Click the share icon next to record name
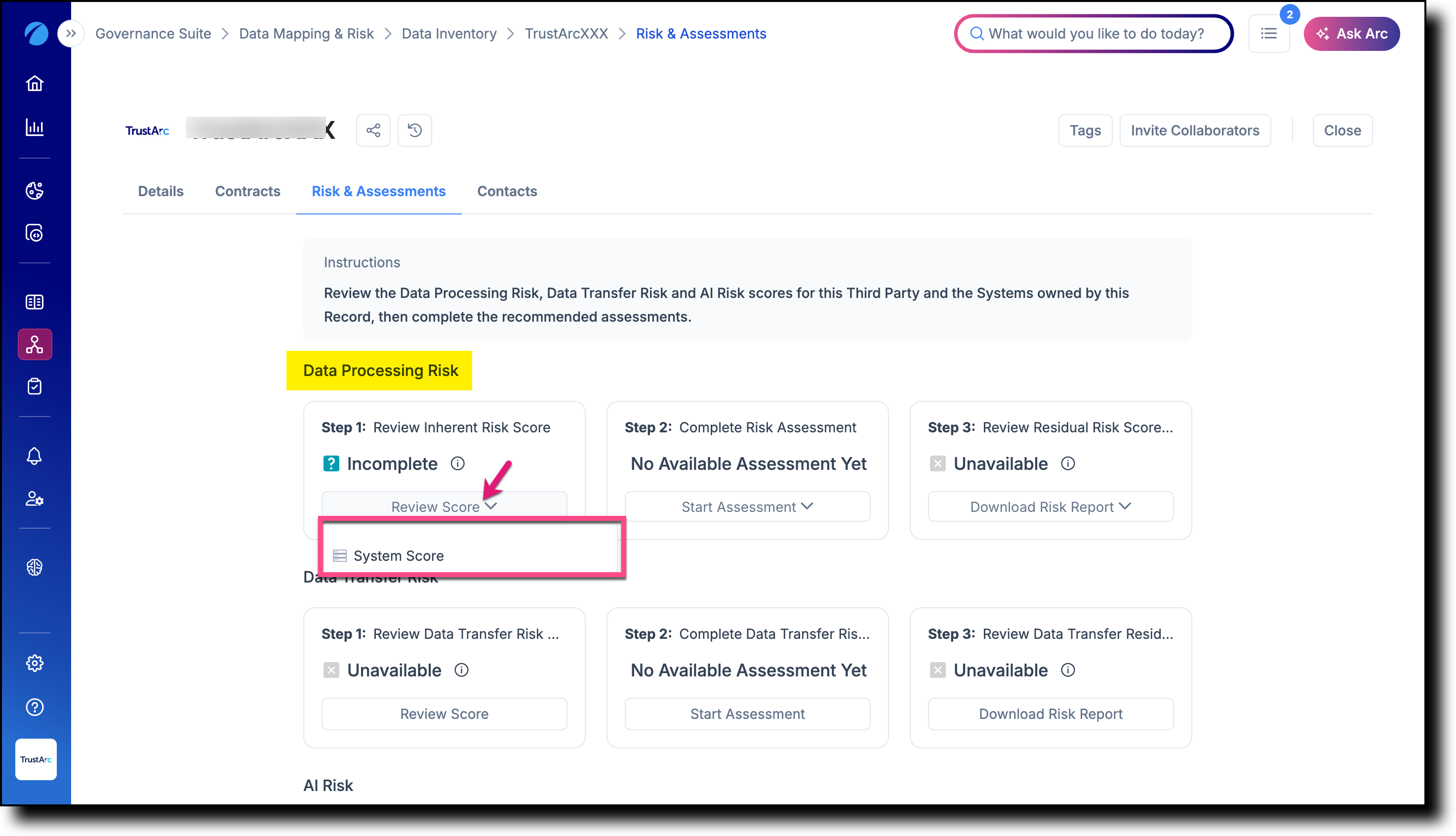This screenshot has width=1456, height=836. click(x=373, y=130)
